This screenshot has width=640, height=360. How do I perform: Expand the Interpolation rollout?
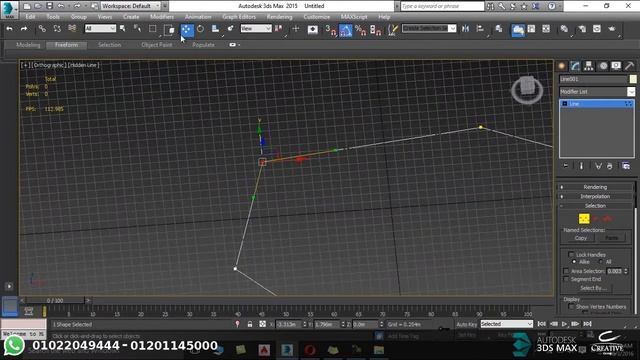point(595,196)
